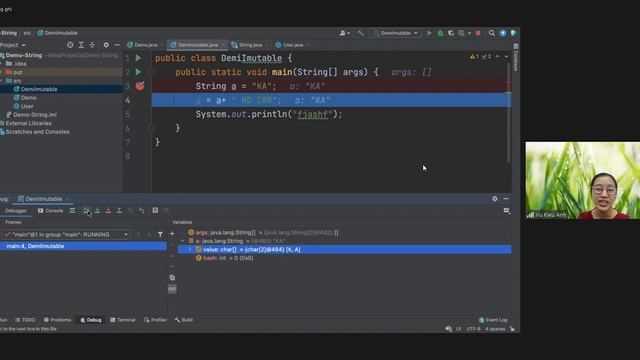Open Search Everywhere magnifier icon
Screen dimensions: 640x360
pos(492,33)
